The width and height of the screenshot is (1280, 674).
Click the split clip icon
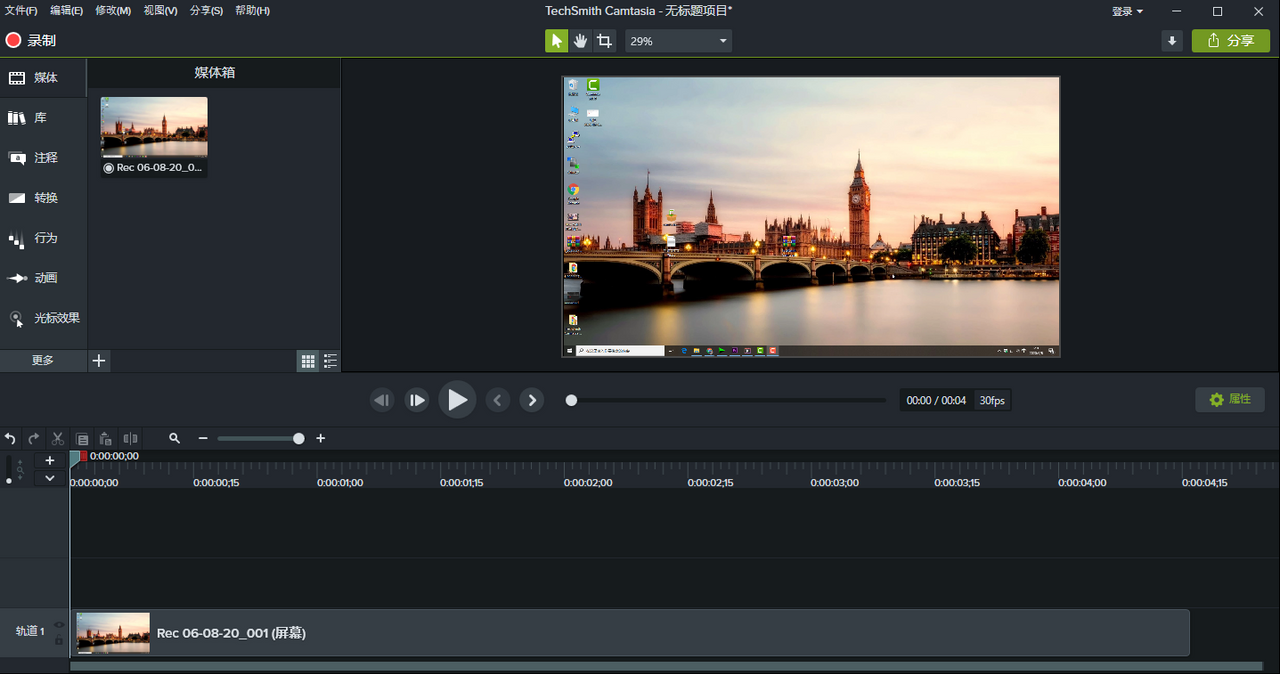(x=130, y=439)
